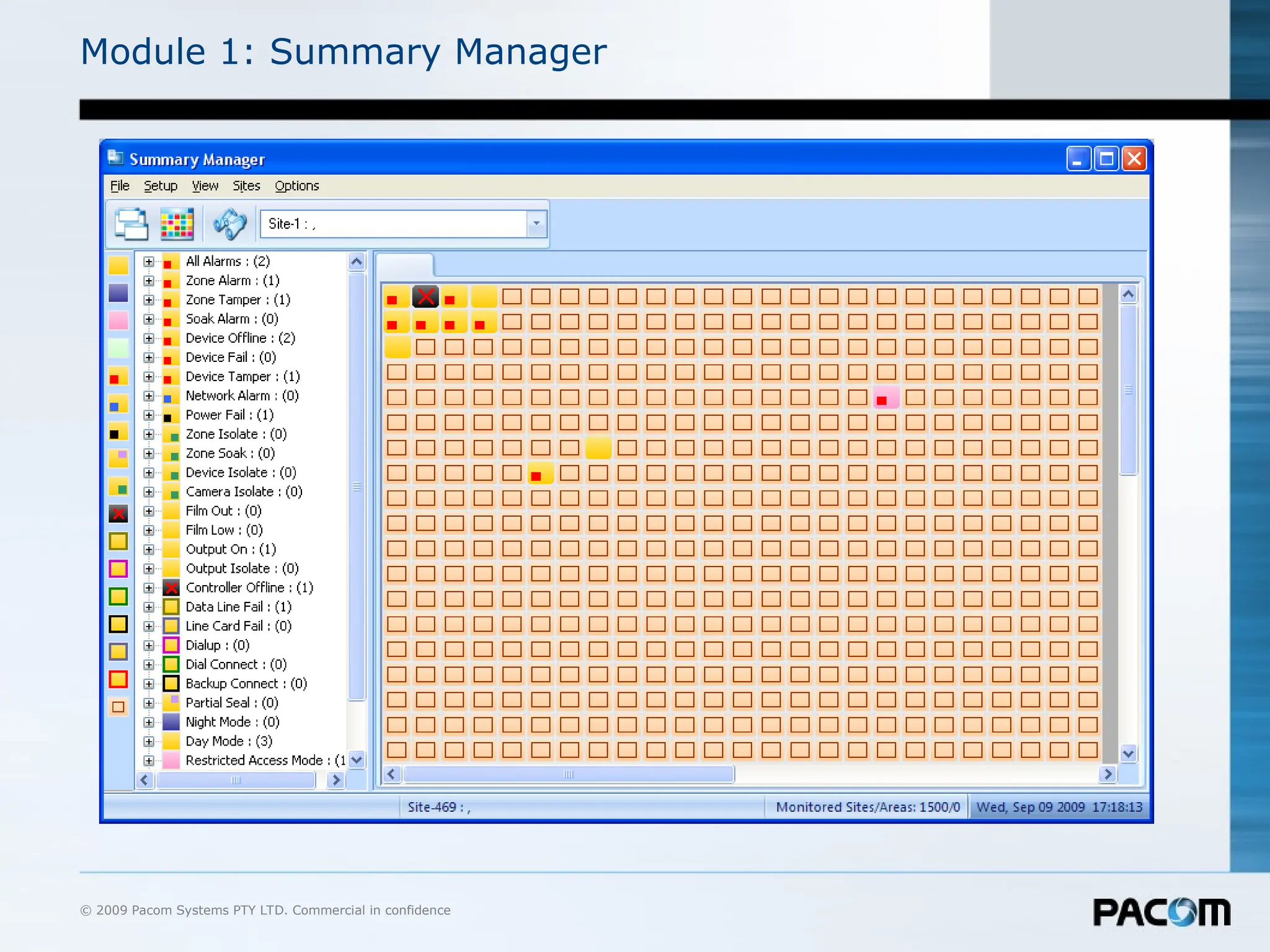
Task: Select the Power Fail tree item
Action: click(x=229, y=415)
